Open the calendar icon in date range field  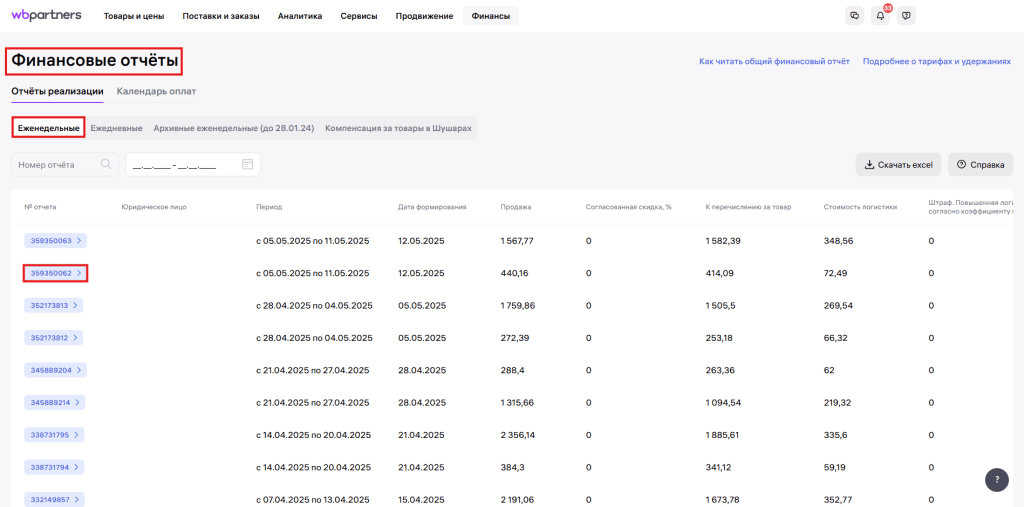(x=248, y=165)
